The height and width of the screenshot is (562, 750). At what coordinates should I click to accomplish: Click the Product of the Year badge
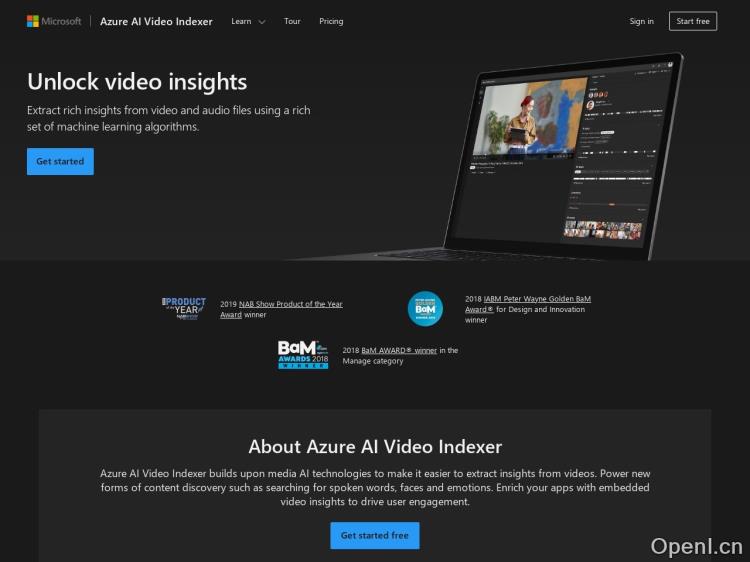(184, 308)
